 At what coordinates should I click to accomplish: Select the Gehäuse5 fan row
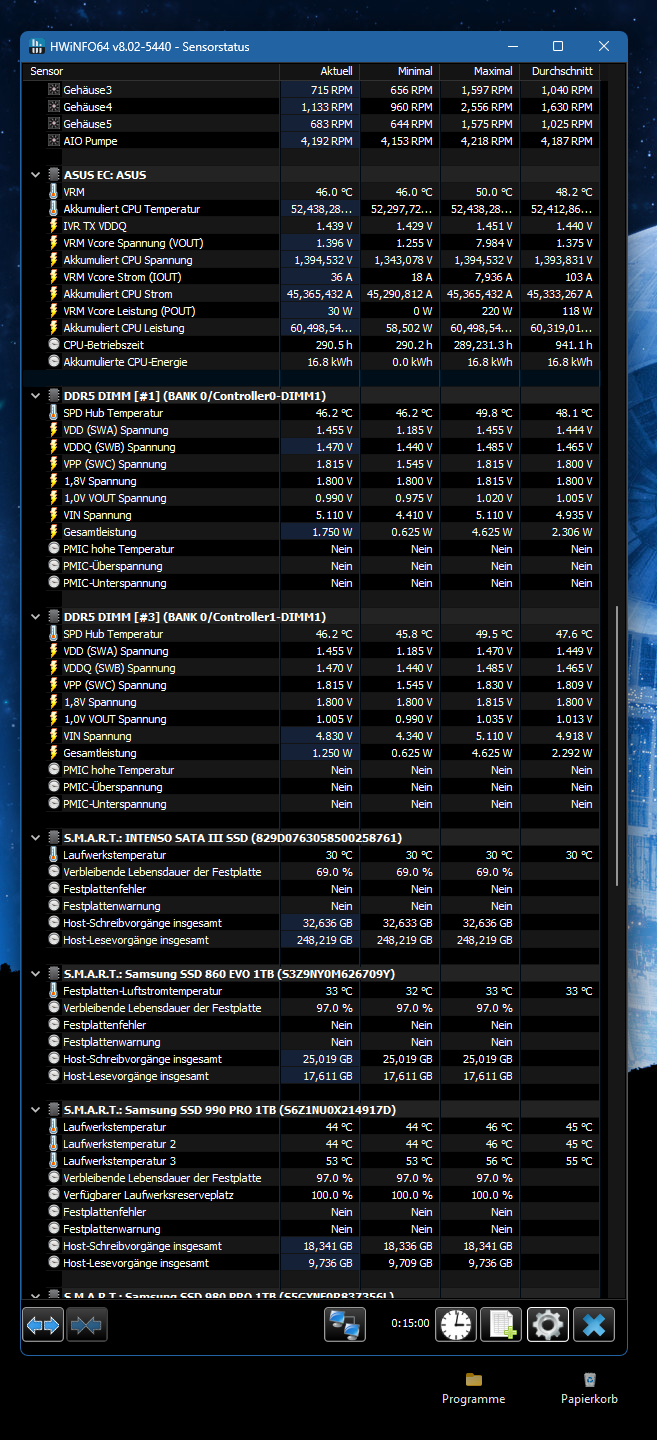coord(311,124)
